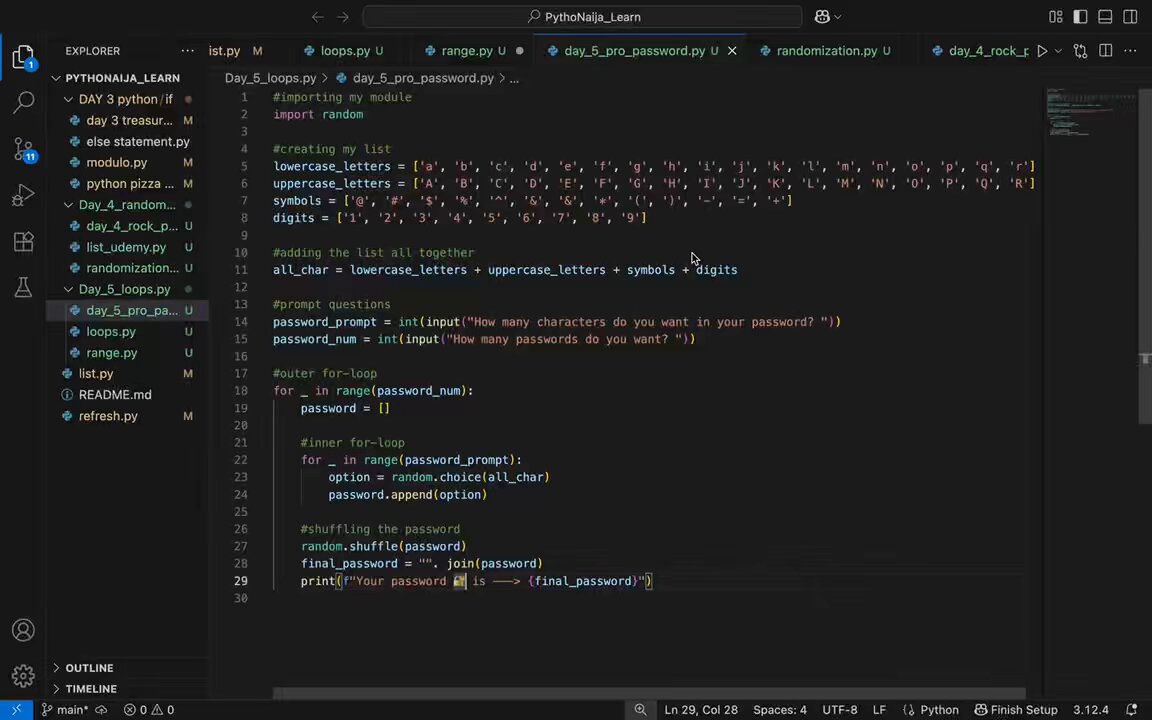The width and height of the screenshot is (1152, 720).
Task: Click Day_5_loops.py in the breadcrumb
Action: pos(270,78)
